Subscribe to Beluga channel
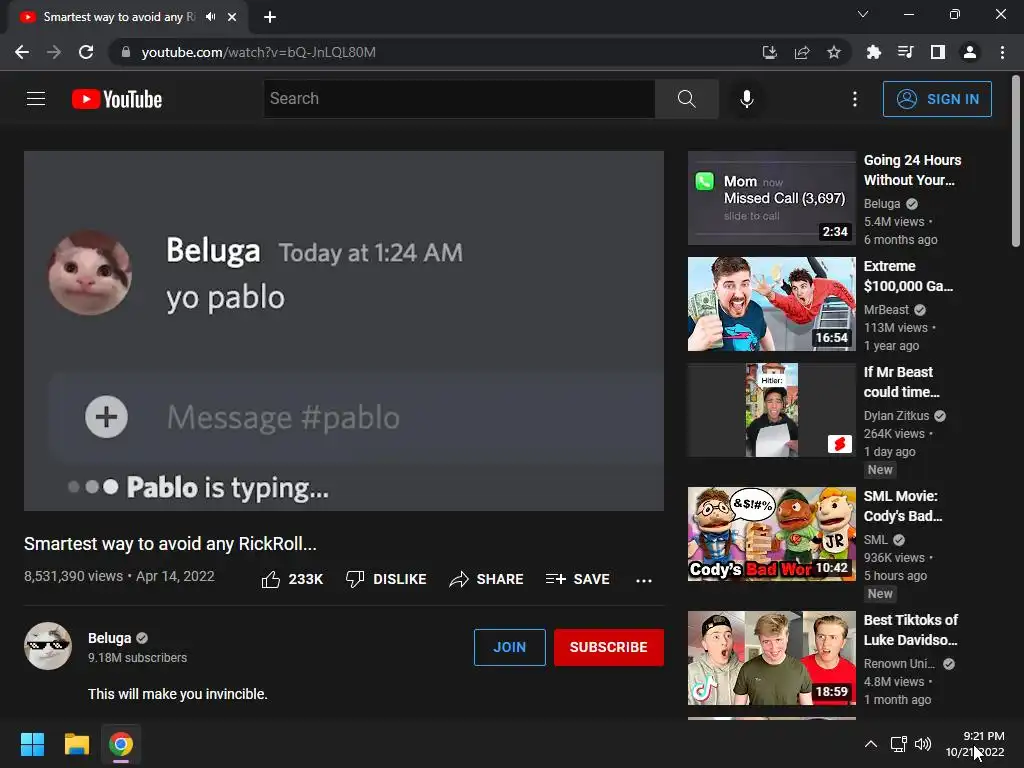 pyautogui.click(x=608, y=647)
